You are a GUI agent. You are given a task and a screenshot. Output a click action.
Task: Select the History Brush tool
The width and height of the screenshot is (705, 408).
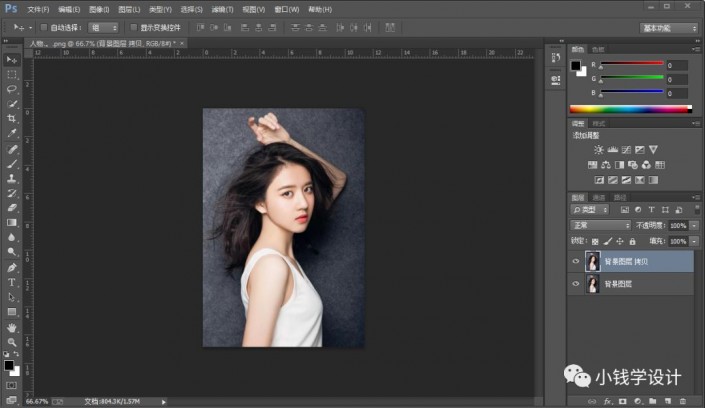point(12,193)
